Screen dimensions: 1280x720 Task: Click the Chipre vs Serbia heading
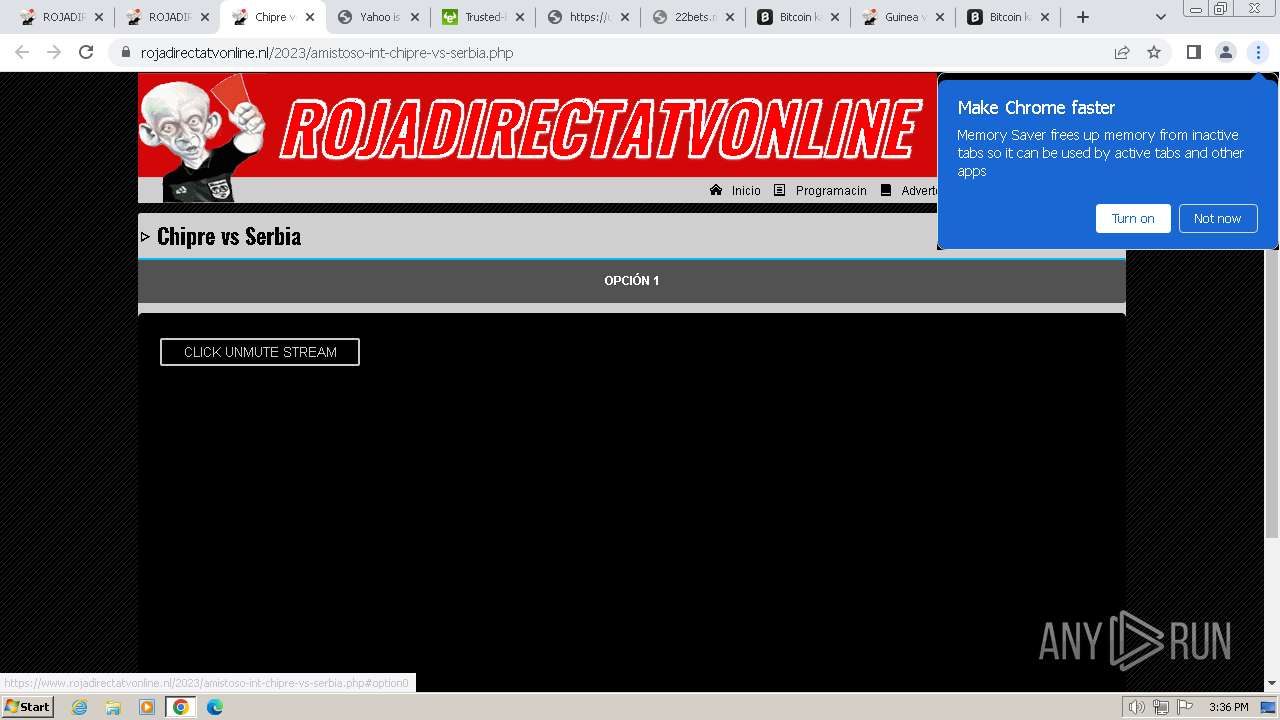[x=229, y=236]
